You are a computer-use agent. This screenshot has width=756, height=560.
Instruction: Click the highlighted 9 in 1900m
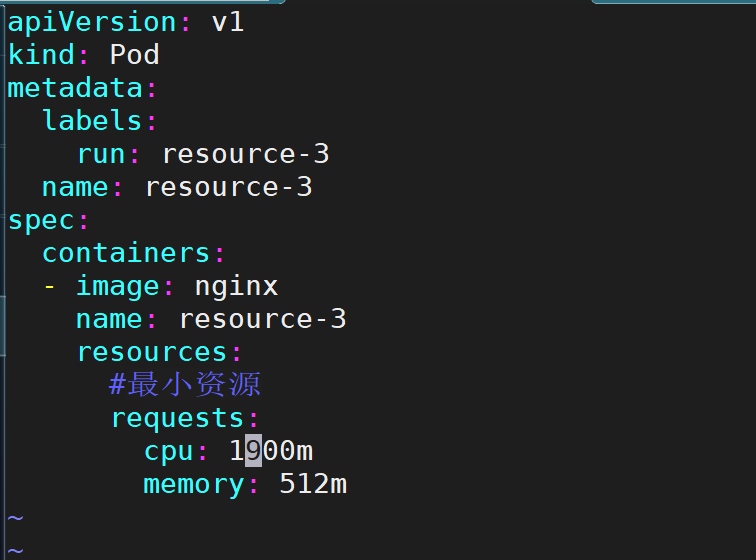point(254,451)
